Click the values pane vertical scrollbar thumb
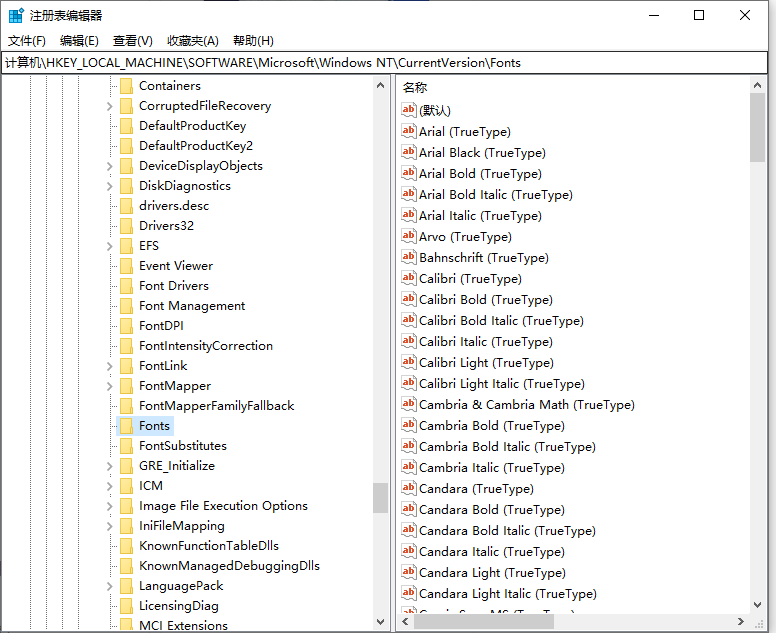Screen dimensions: 776x633 (x=757, y=127)
